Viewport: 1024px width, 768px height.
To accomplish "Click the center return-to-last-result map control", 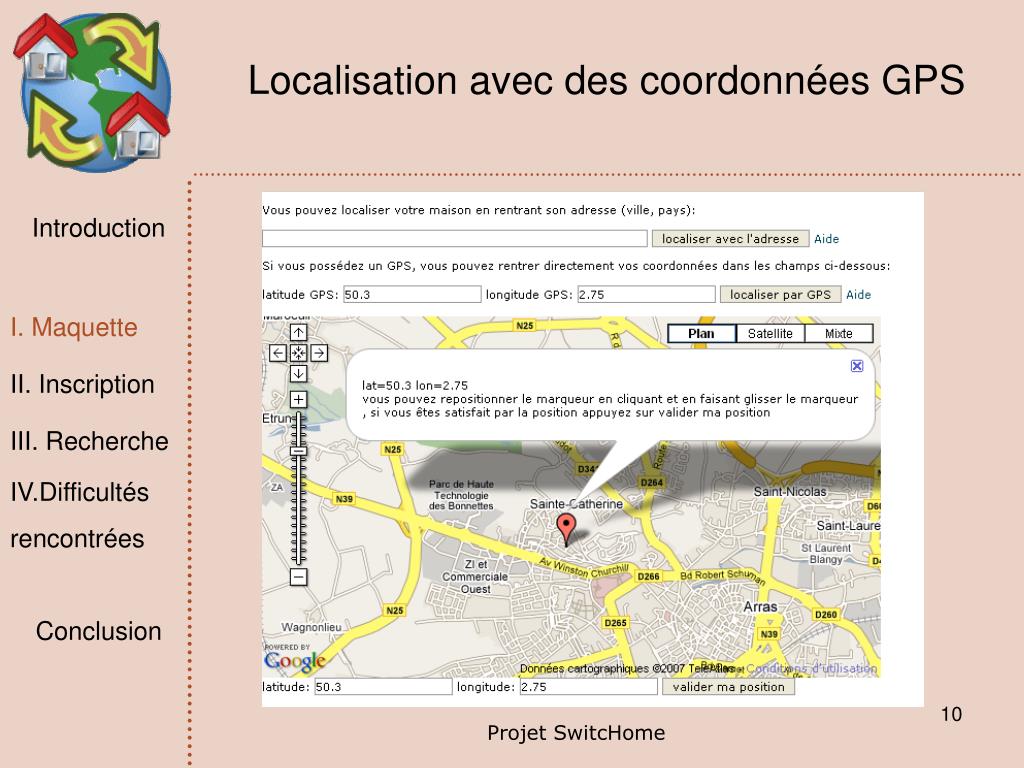I will click(298, 353).
